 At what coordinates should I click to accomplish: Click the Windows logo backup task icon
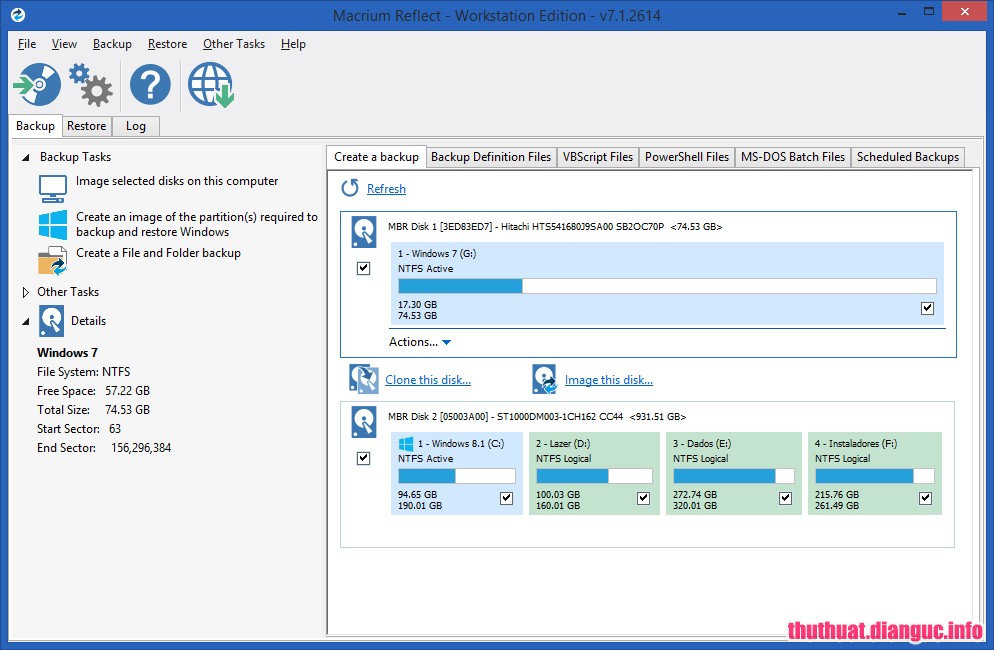coord(53,225)
